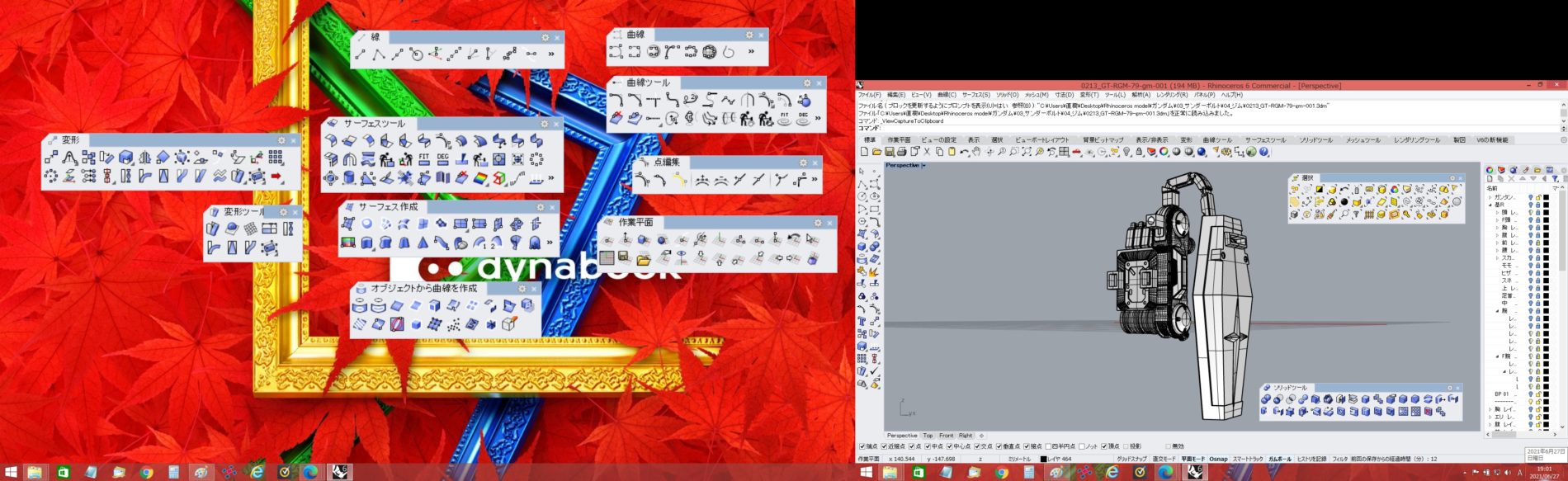Click the gear icon on 作業平面 floating toolbar
The width and height of the screenshot is (1568, 481).
(818, 223)
